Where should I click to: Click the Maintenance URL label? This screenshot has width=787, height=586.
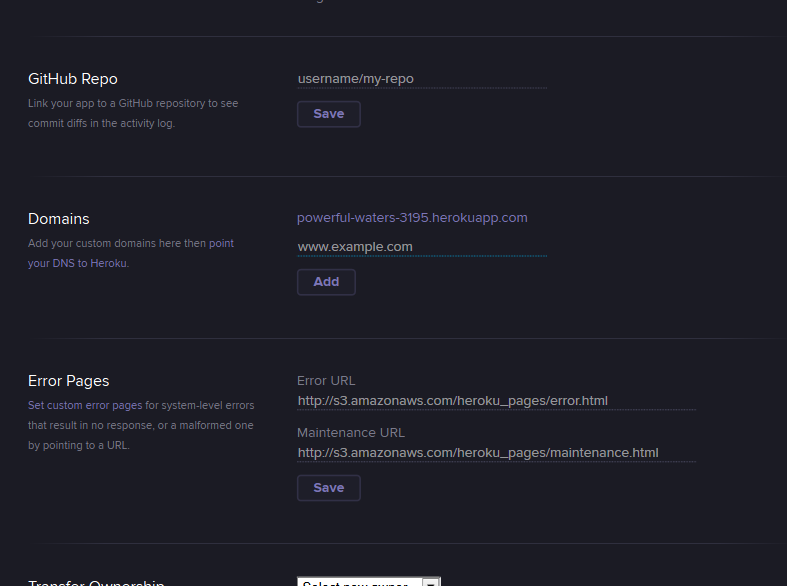point(351,432)
